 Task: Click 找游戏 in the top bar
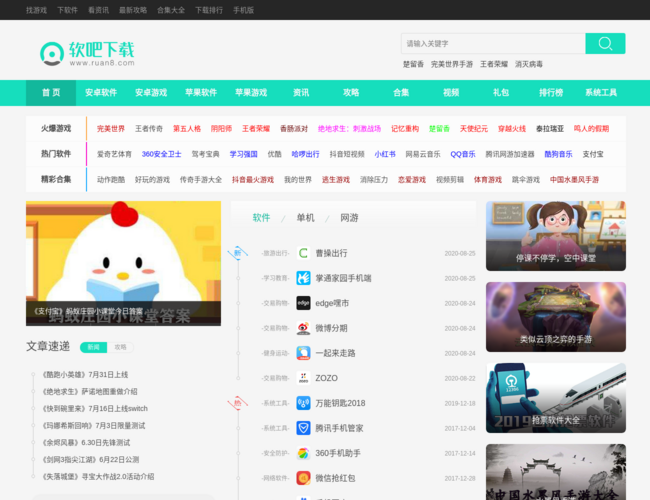tap(36, 10)
